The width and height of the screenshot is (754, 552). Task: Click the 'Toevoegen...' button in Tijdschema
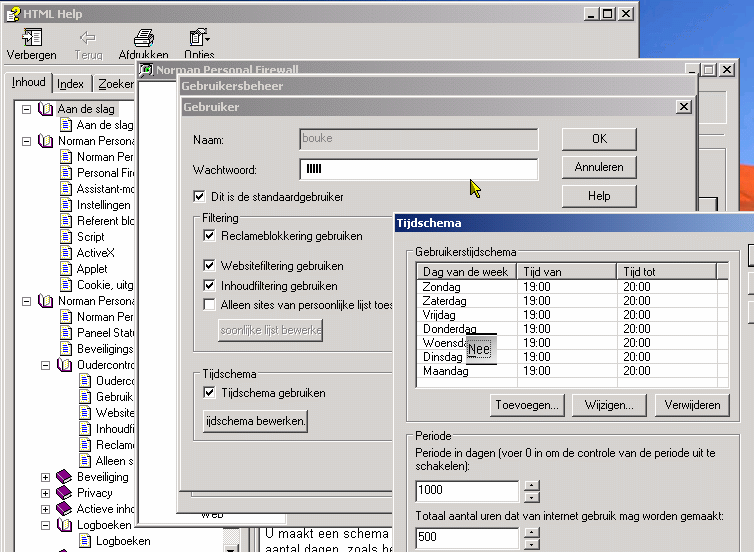click(x=528, y=405)
